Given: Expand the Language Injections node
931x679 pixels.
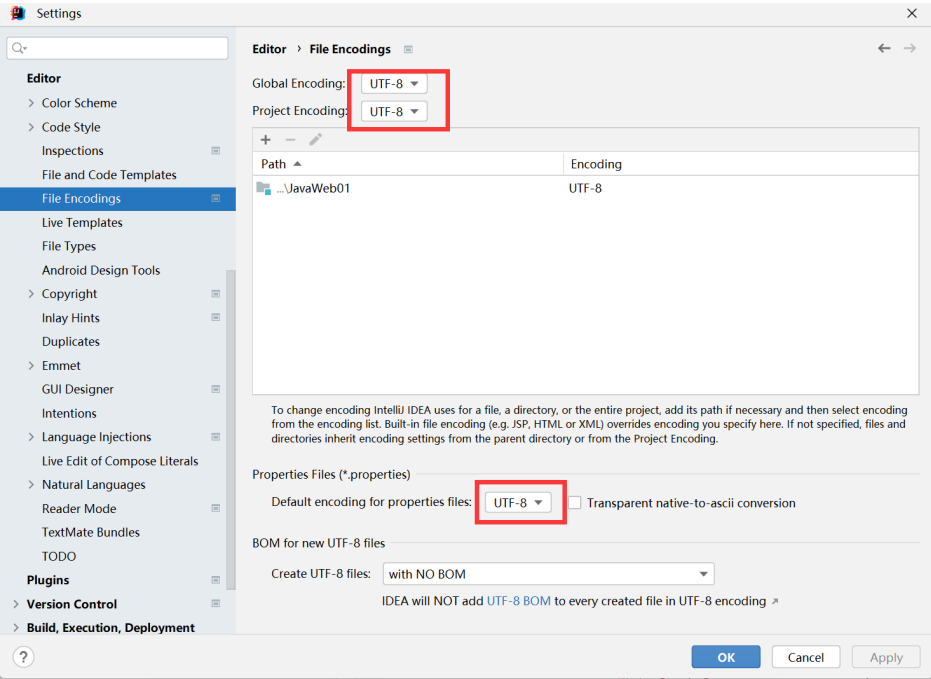Looking at the screenshot, I should coord(31,437).
